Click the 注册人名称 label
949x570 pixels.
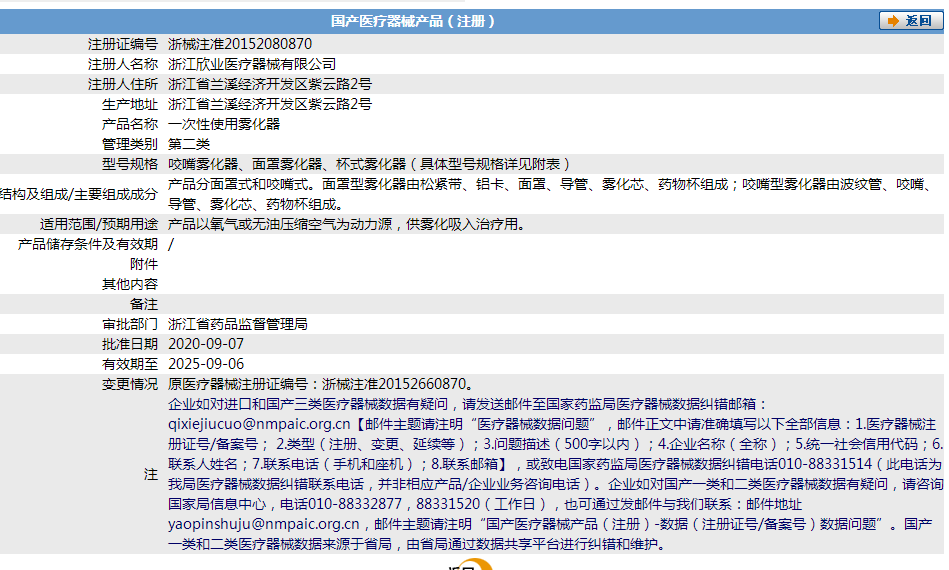[123, 64]
